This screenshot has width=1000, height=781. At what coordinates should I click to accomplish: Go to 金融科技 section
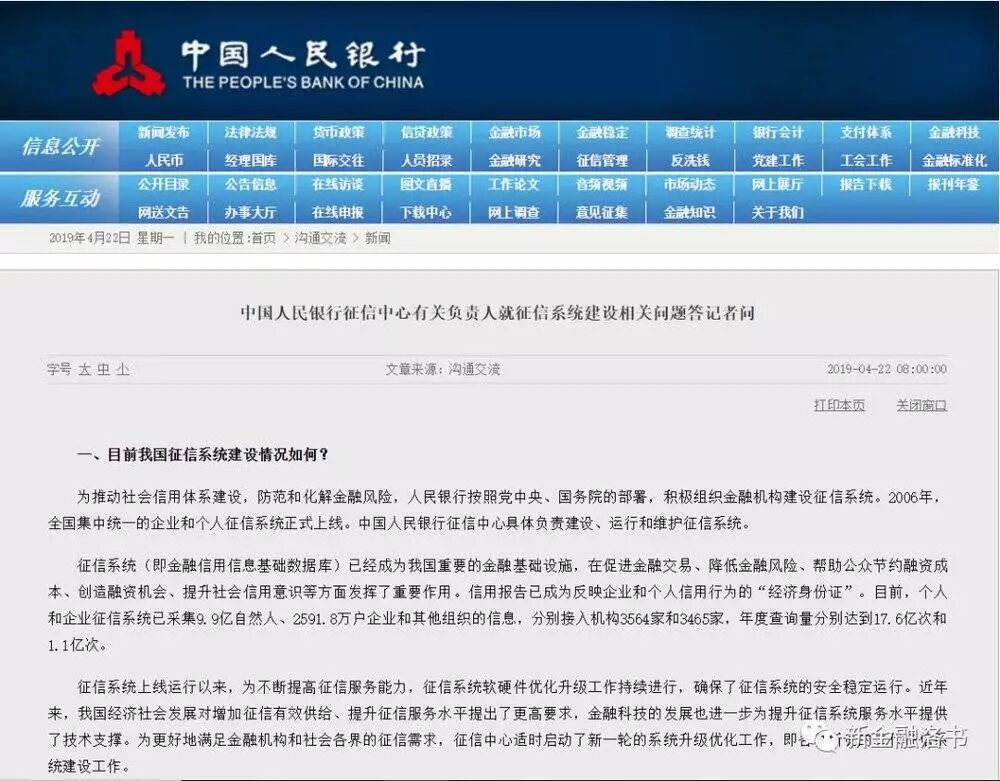click(x=953, y=133)
